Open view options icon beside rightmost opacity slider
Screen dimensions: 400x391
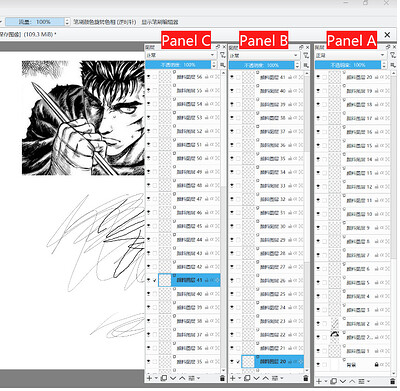point(393,65)
